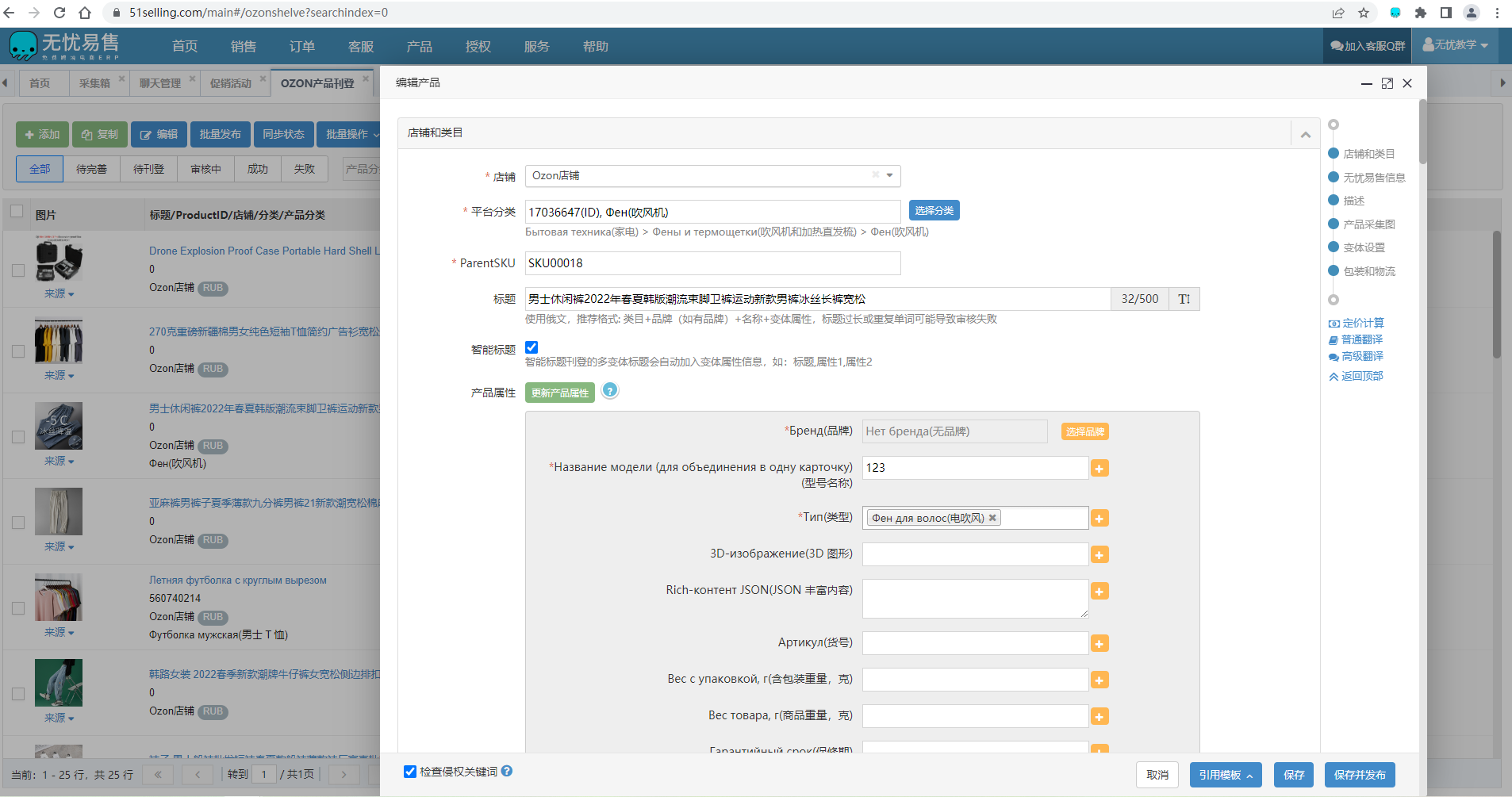This screenshot has width=1512, height=797.
Task: Click the help question mark beside 更新产品属性
Action: (609, 391)
